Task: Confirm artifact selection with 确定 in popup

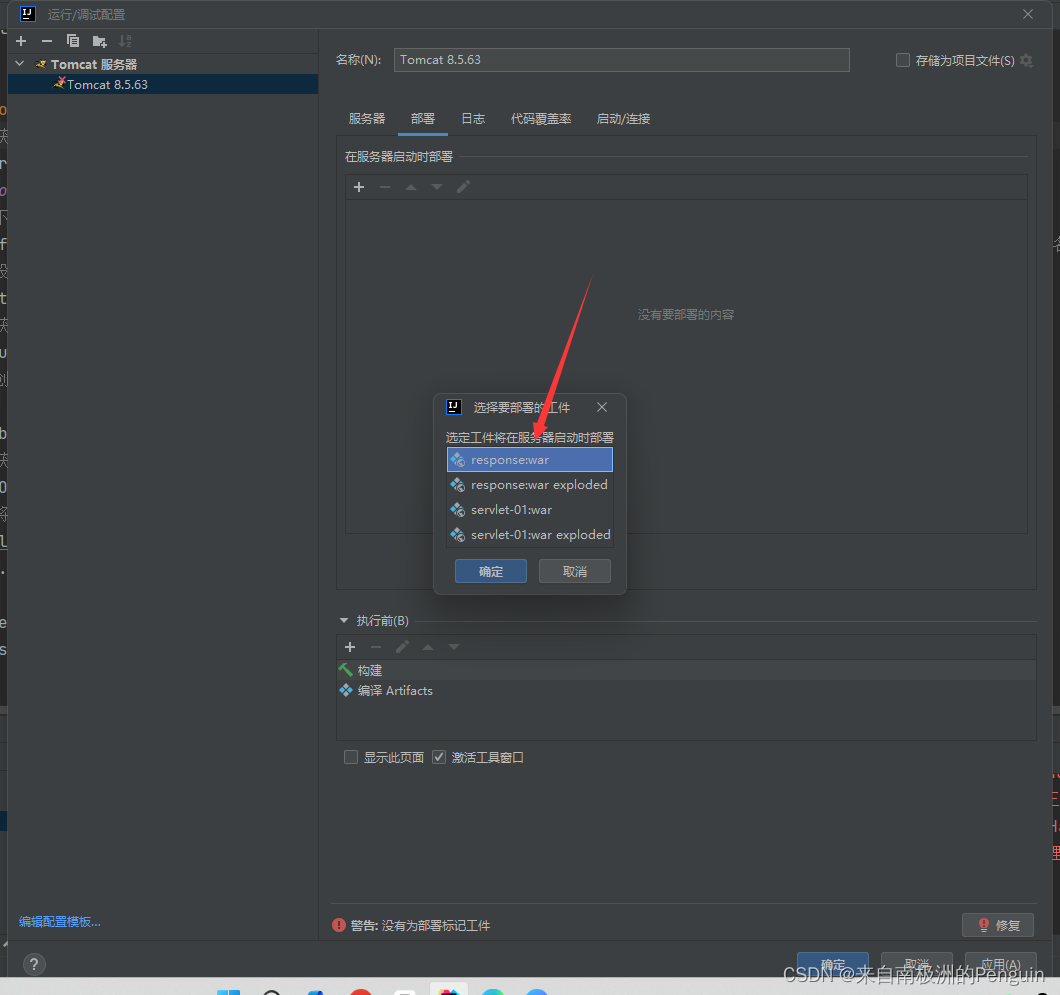Action: tap(491, 571)
